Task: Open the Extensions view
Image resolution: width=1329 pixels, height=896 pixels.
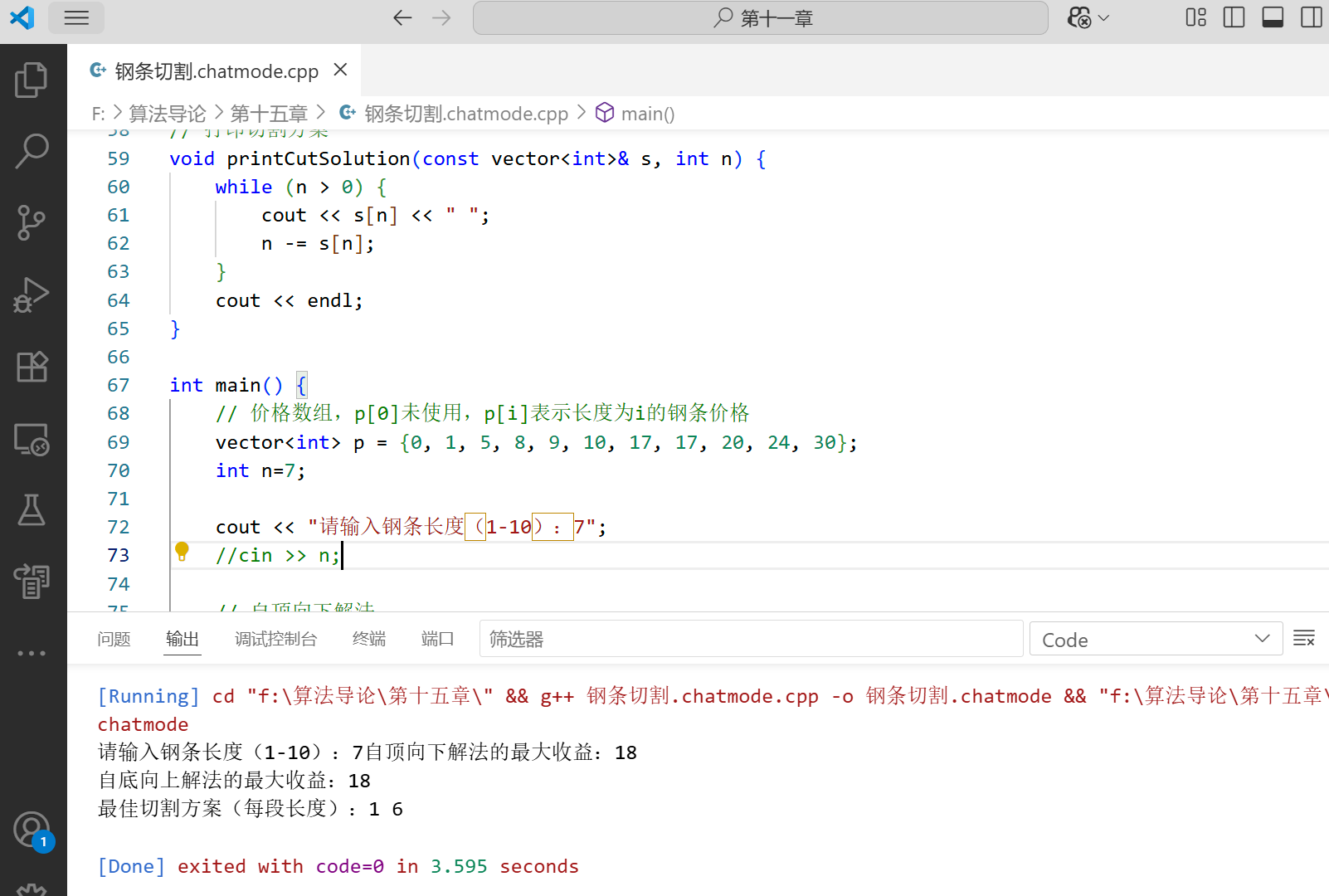Action: pyautogui.click(x=32, y=366)
